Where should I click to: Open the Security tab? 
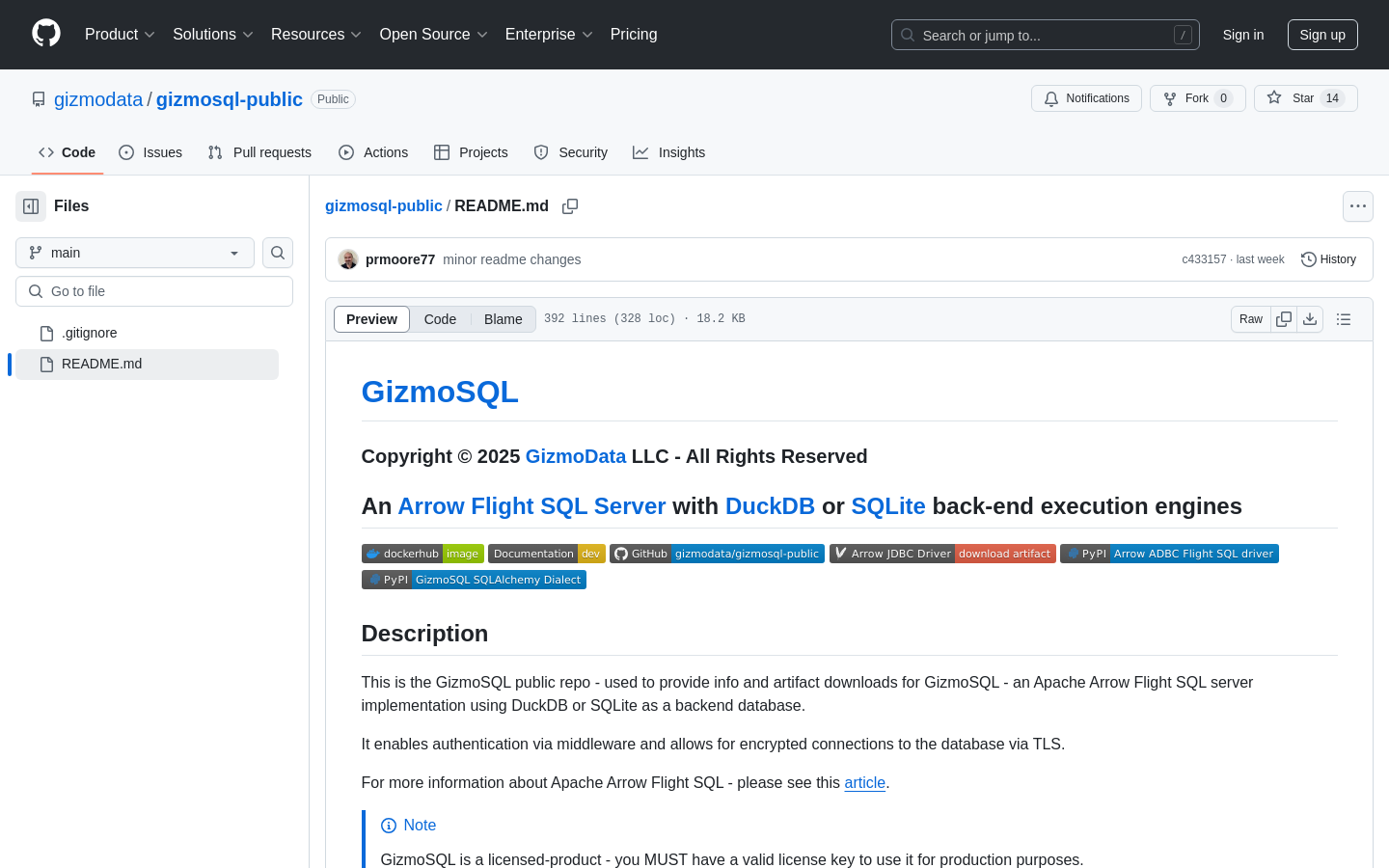click(x=571, y=152)
